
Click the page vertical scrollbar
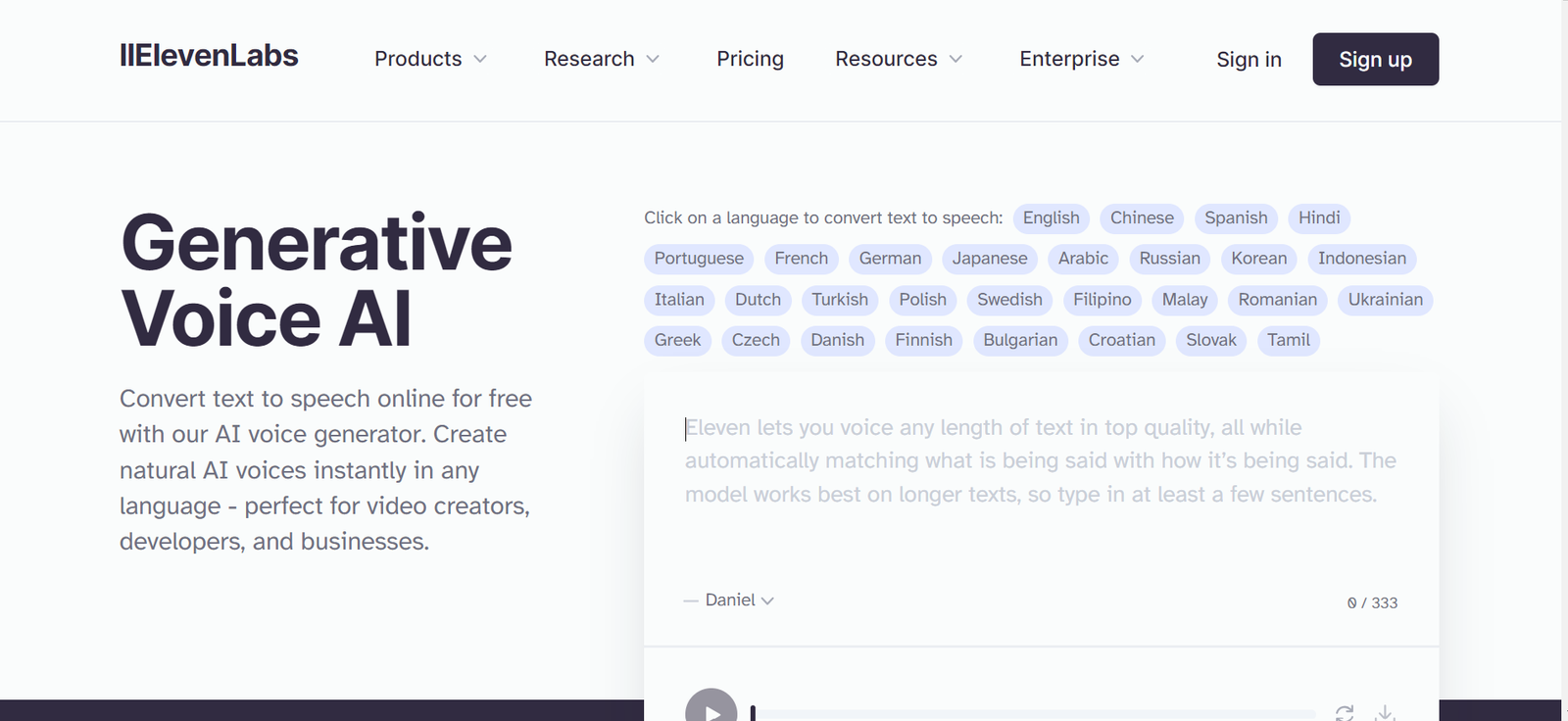1564,360
